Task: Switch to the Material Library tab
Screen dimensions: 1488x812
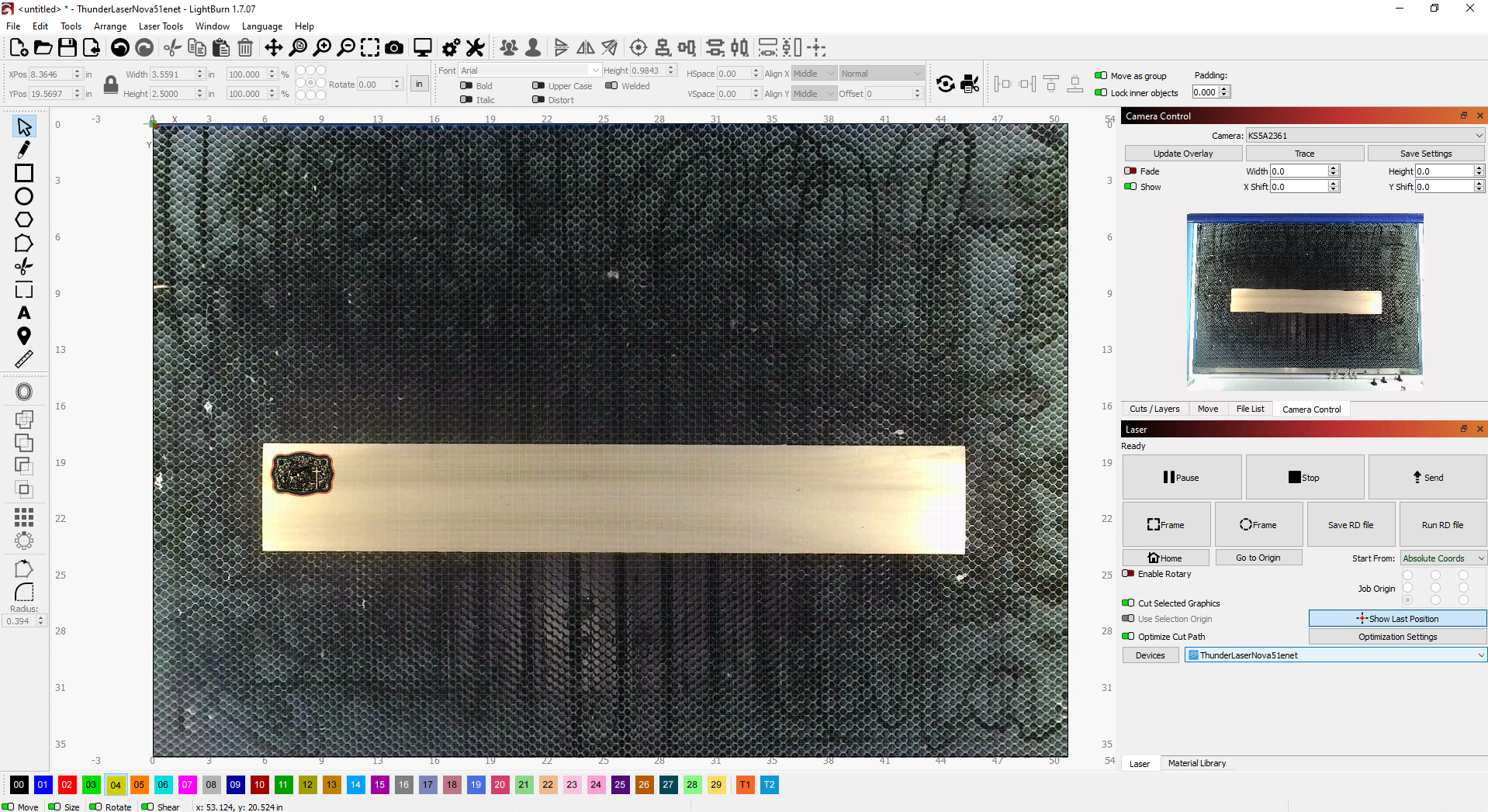Action: point(1197,763)
